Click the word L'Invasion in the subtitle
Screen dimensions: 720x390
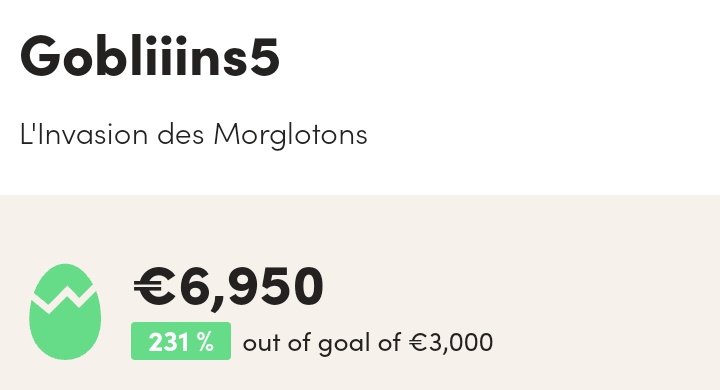click(84, 134)
